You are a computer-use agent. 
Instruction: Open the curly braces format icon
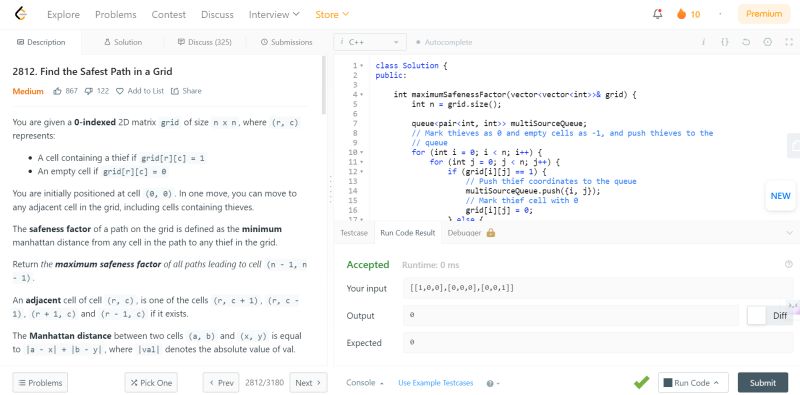pos(724,42)
